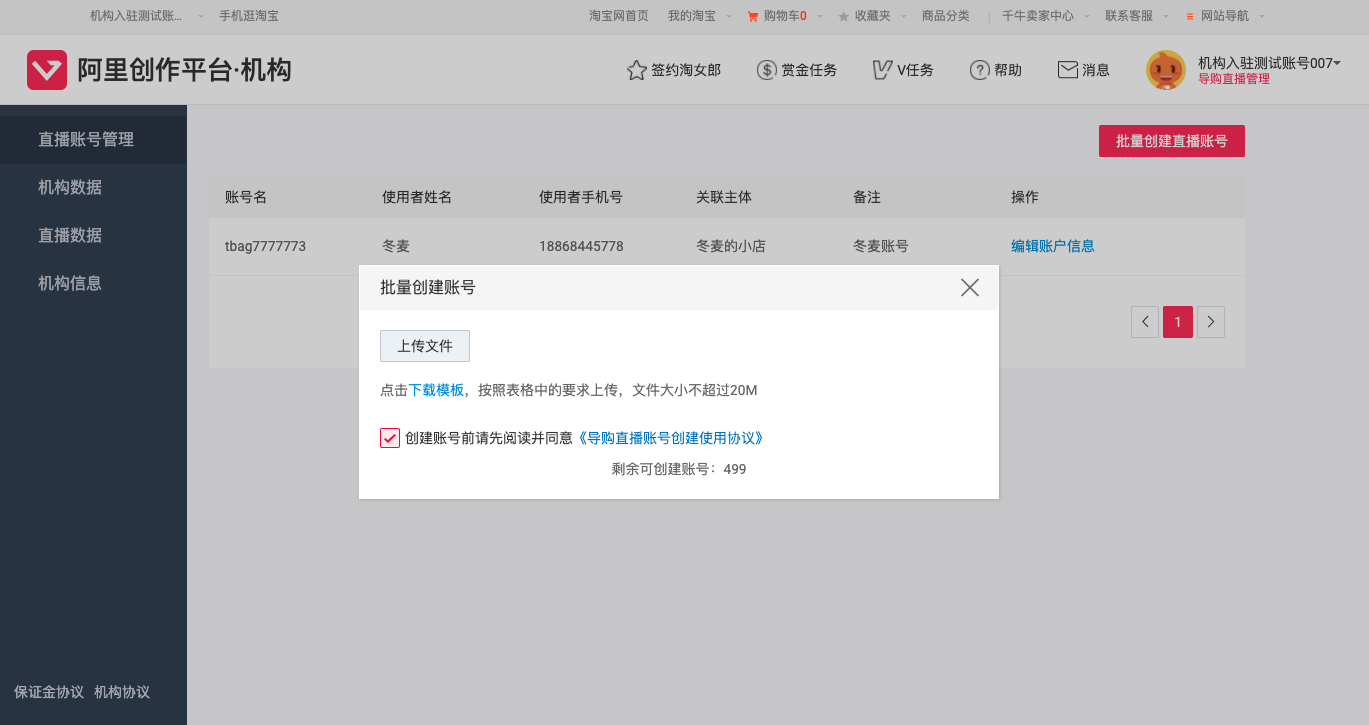Open 保证金协议 link

(x=49, y=692)
